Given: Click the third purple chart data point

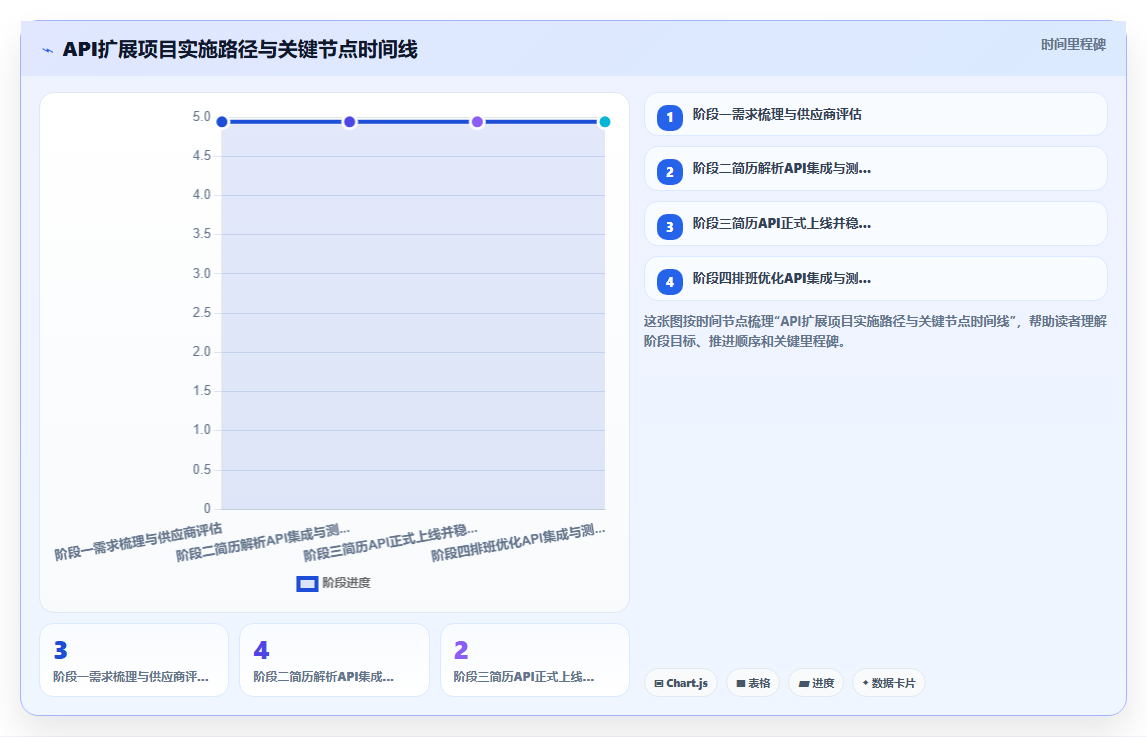Looking at the screenshot, I should click(x=477, y=122).
